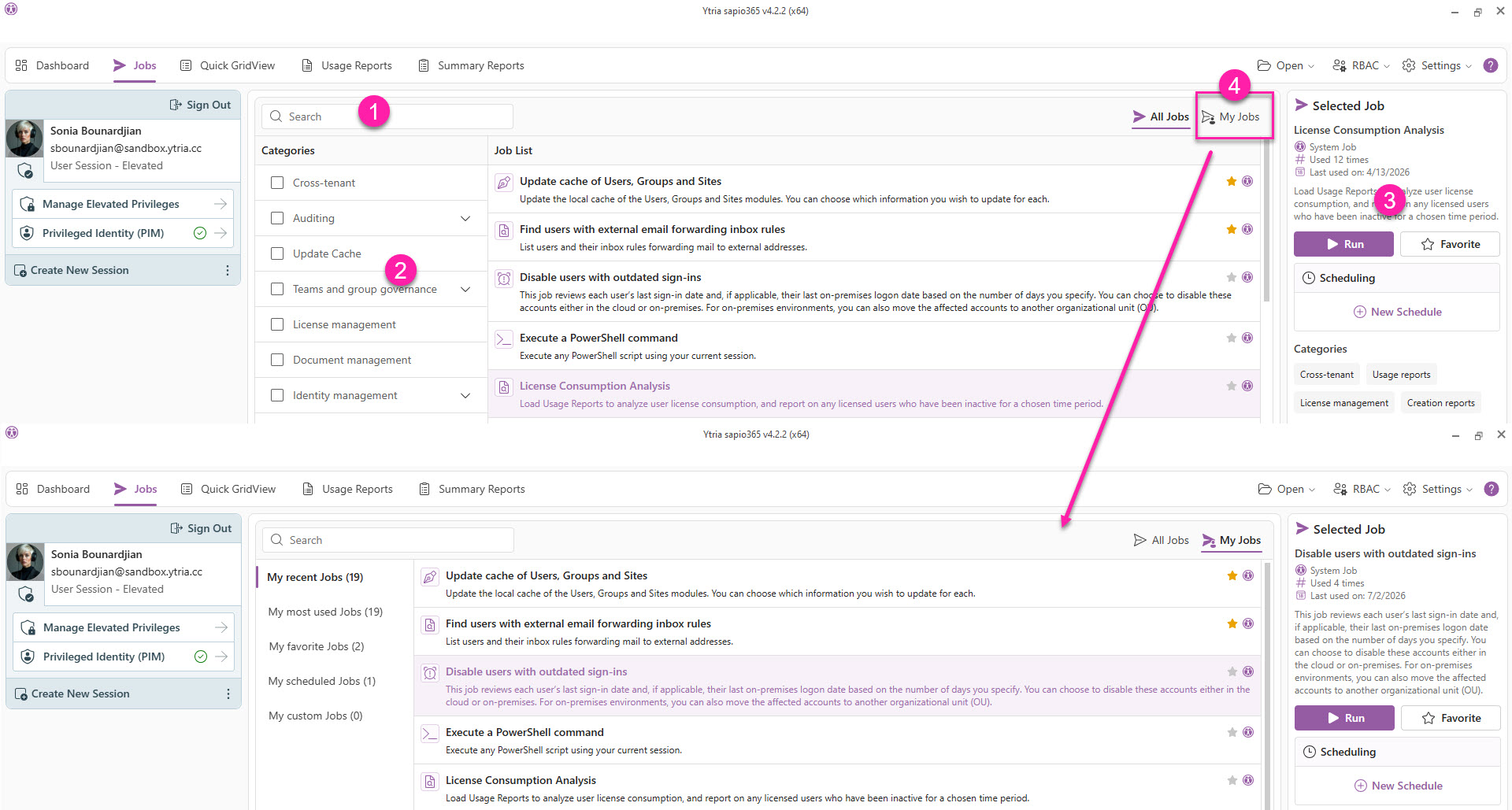Screen dimensions: 1512x810
Task: Click PowerShell prompt icon in top job list
Action: pyautogui.click(x=503, y=339)
